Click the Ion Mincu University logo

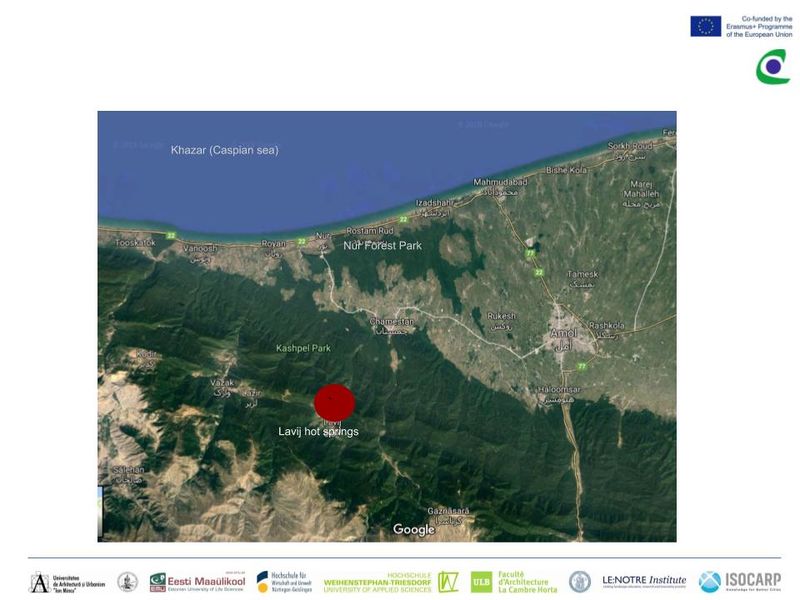pyautogui.click(x=67, y=582)
